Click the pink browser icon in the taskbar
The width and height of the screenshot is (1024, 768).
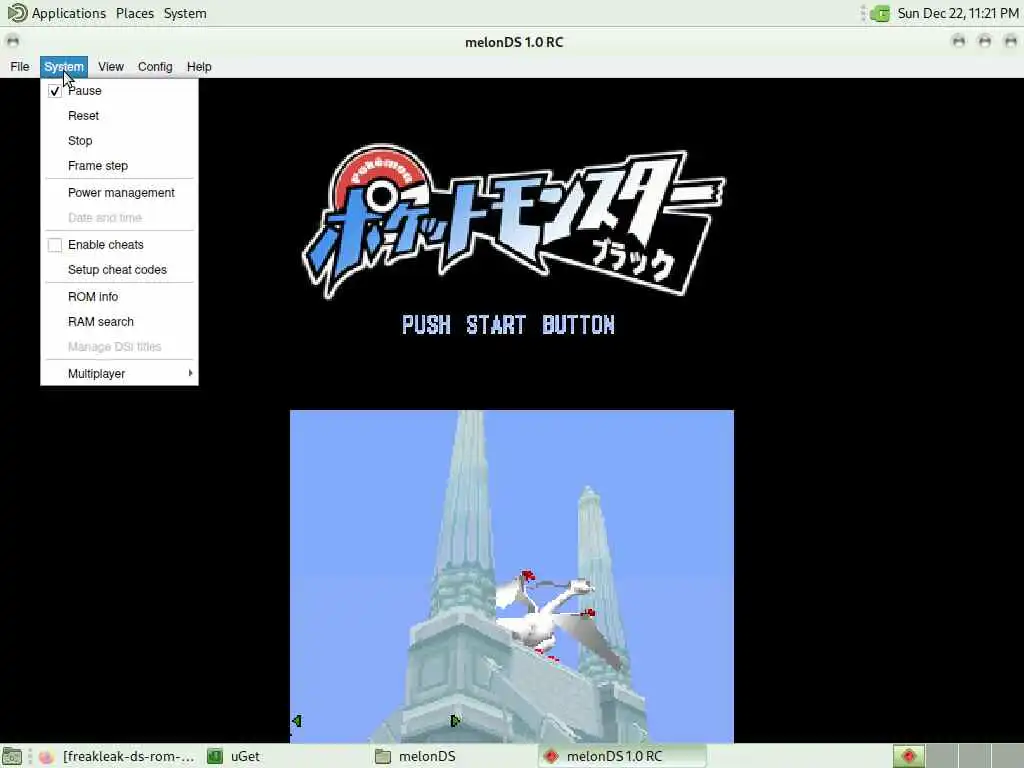[46, 756]
